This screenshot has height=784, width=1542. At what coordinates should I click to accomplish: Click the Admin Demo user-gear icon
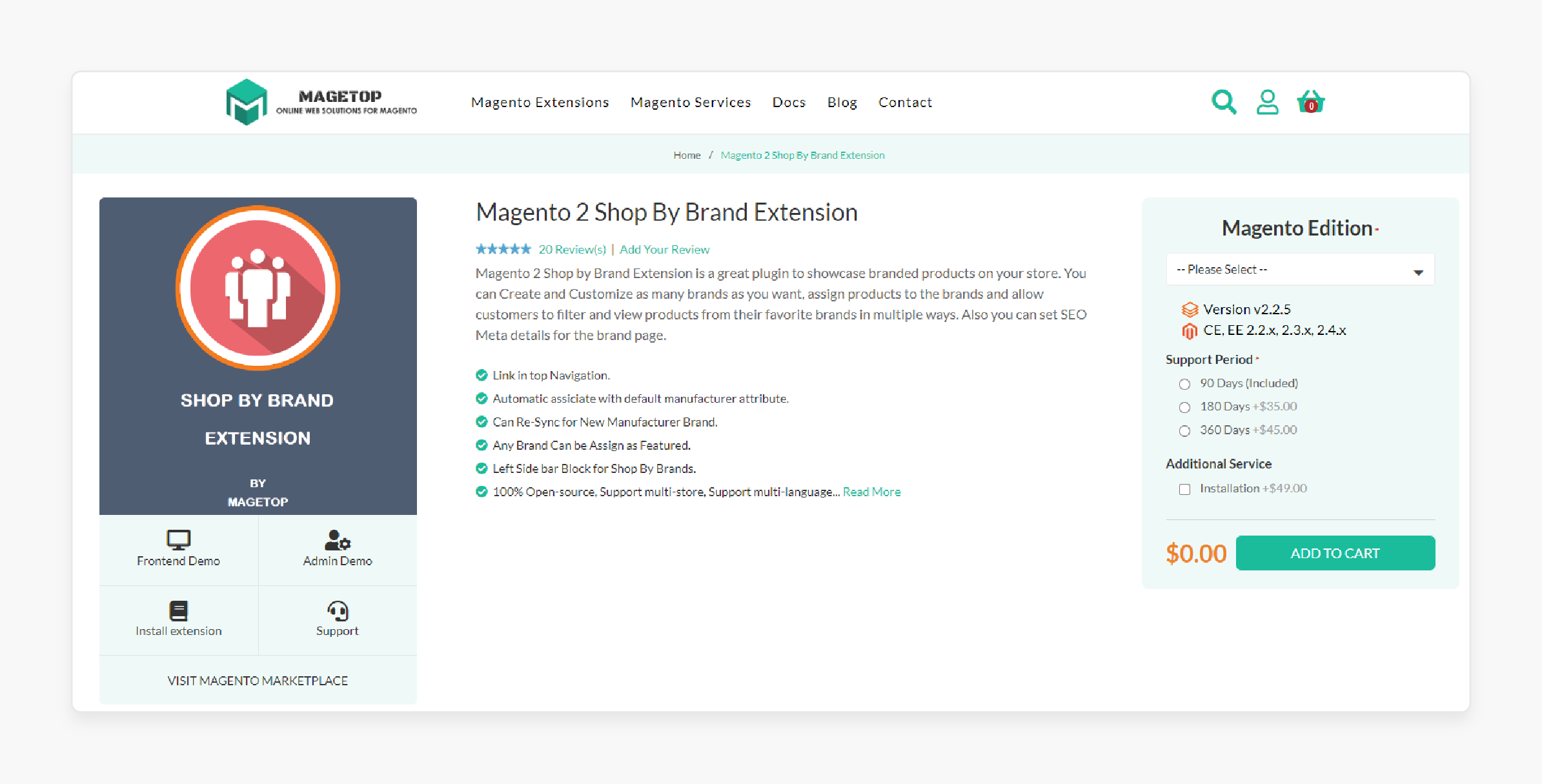338,539
